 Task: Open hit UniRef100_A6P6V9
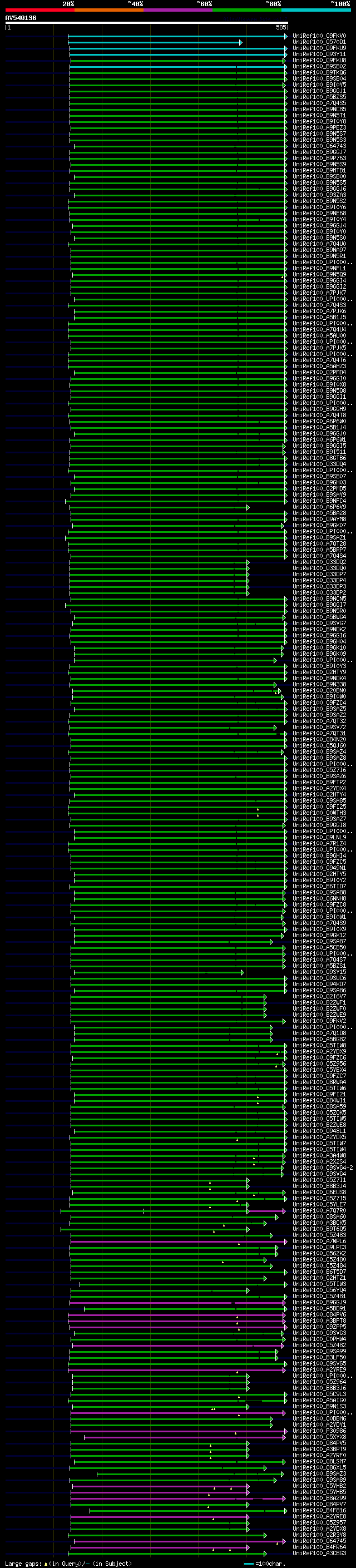point(319,507)
